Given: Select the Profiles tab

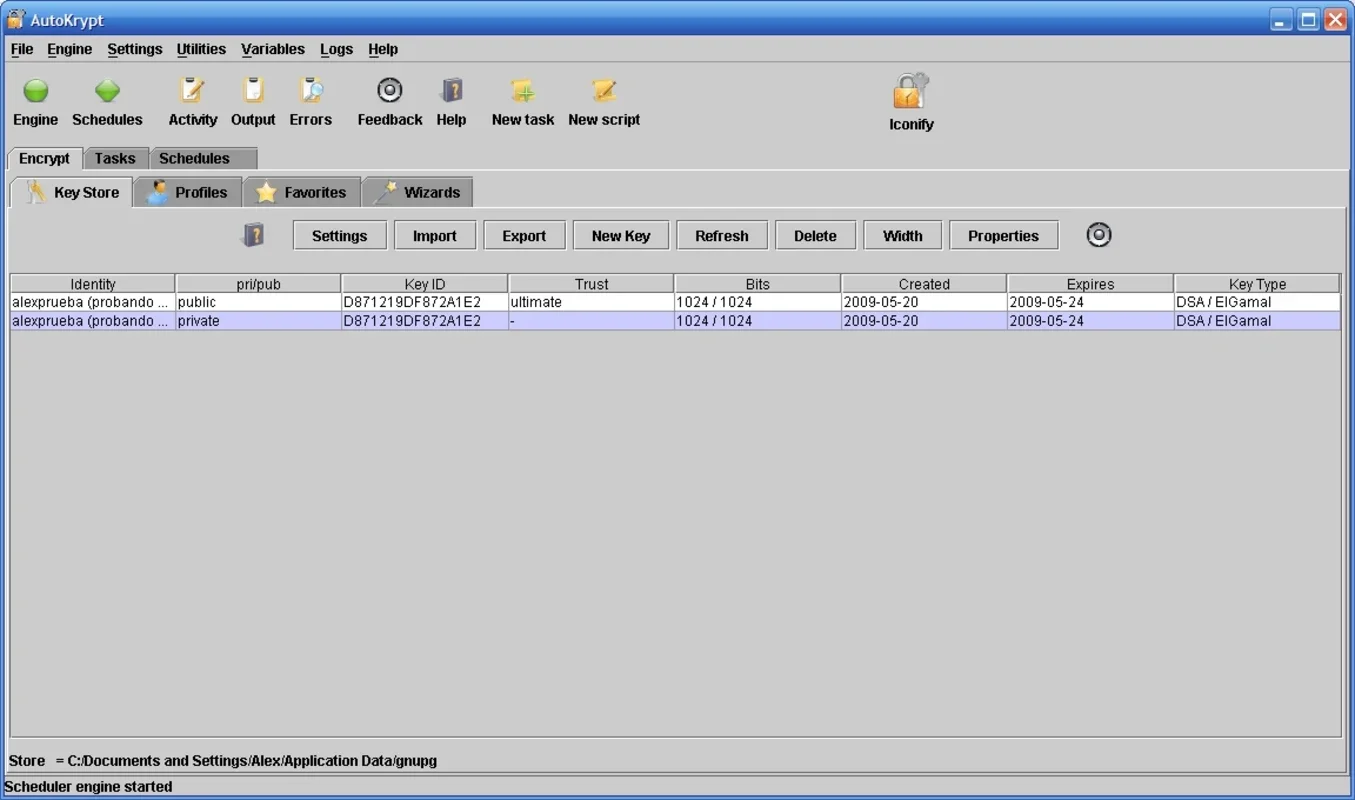Looking at the screenshot, I should [x=187, y=192].
